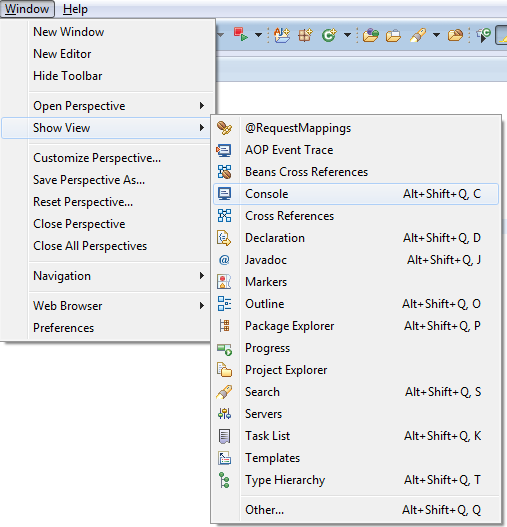Click the Servers view icon

[x=224, y=414]
